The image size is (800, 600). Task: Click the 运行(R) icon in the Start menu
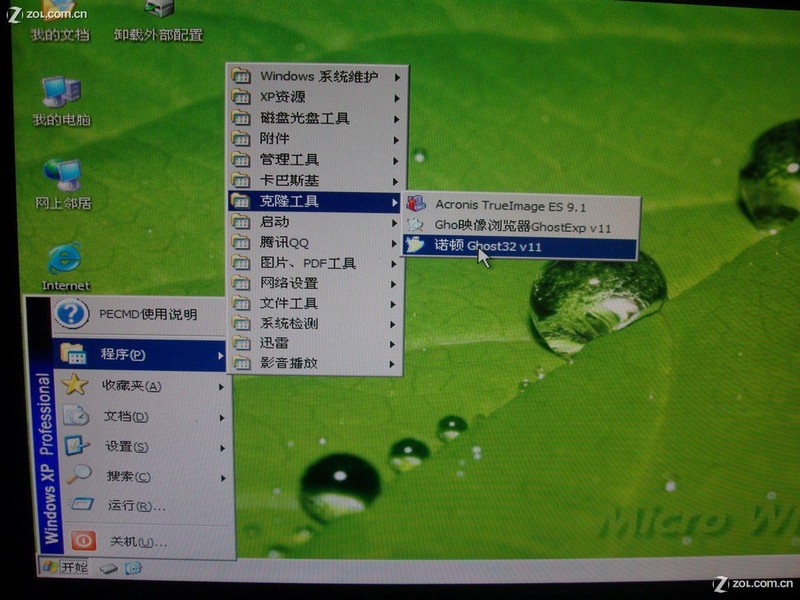[x=82, y=505]
